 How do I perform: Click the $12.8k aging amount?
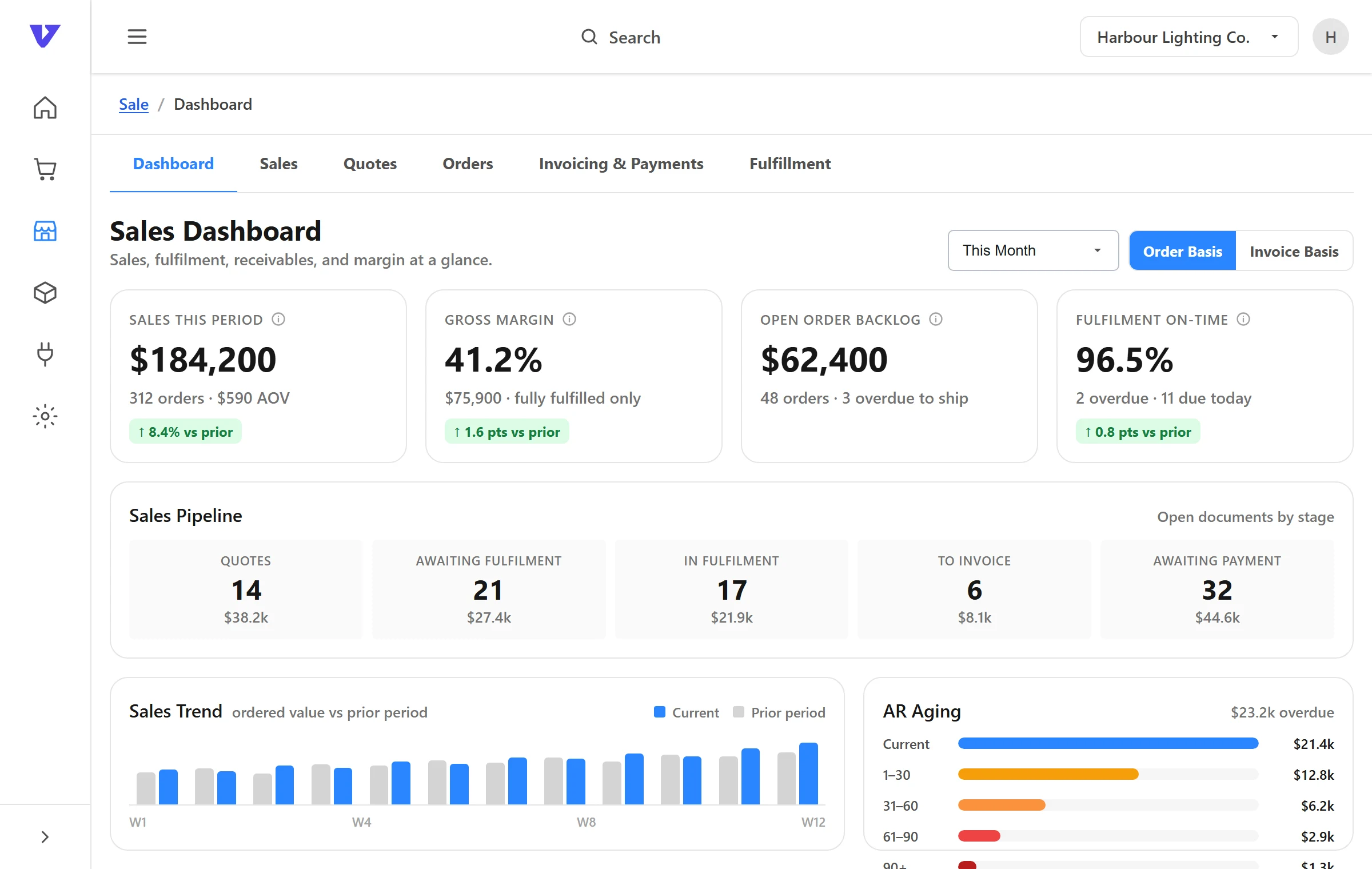1314,775
